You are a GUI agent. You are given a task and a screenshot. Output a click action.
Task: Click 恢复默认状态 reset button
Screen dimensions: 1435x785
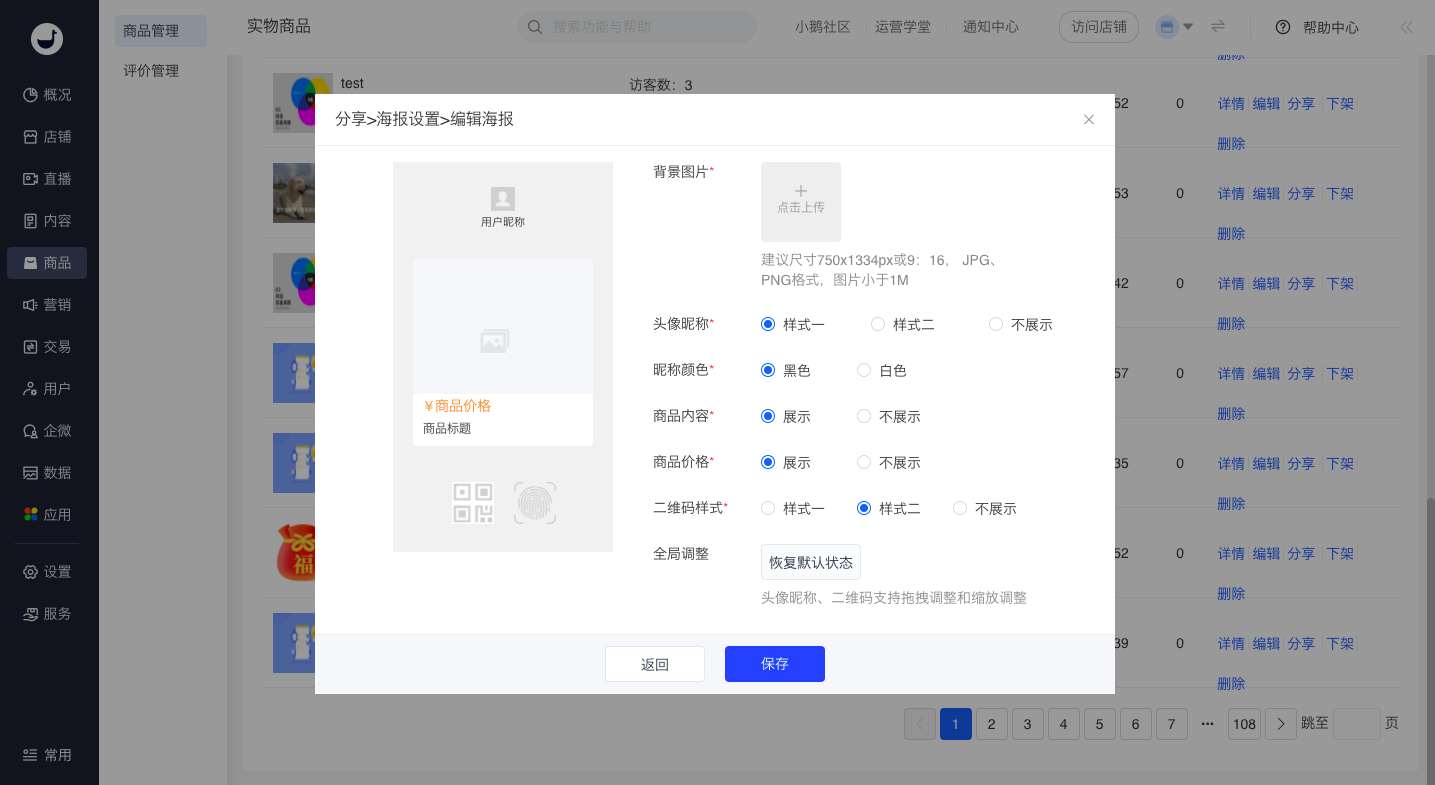(810, 563)
